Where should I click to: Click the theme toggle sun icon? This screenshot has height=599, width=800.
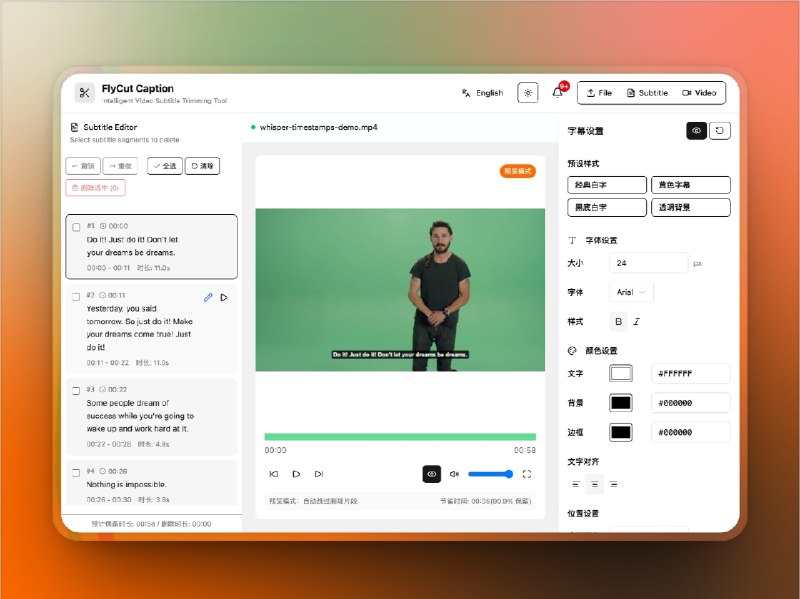(528, 92)
